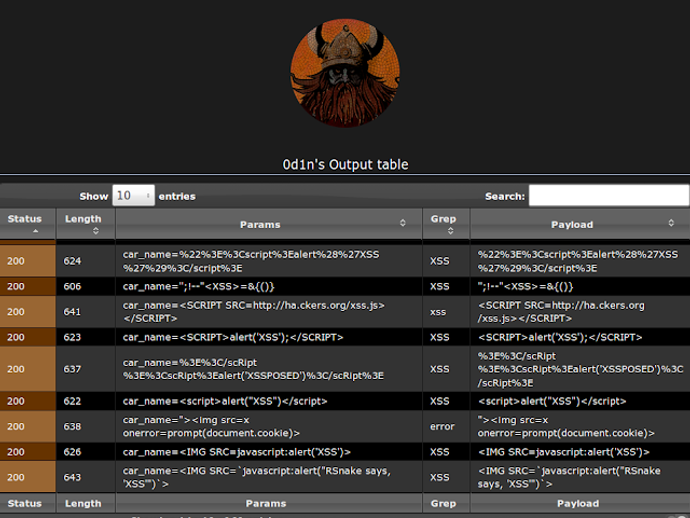Click the Status column ascending arrow icon
The image size is (690, 518).
[x=36, y=231]
